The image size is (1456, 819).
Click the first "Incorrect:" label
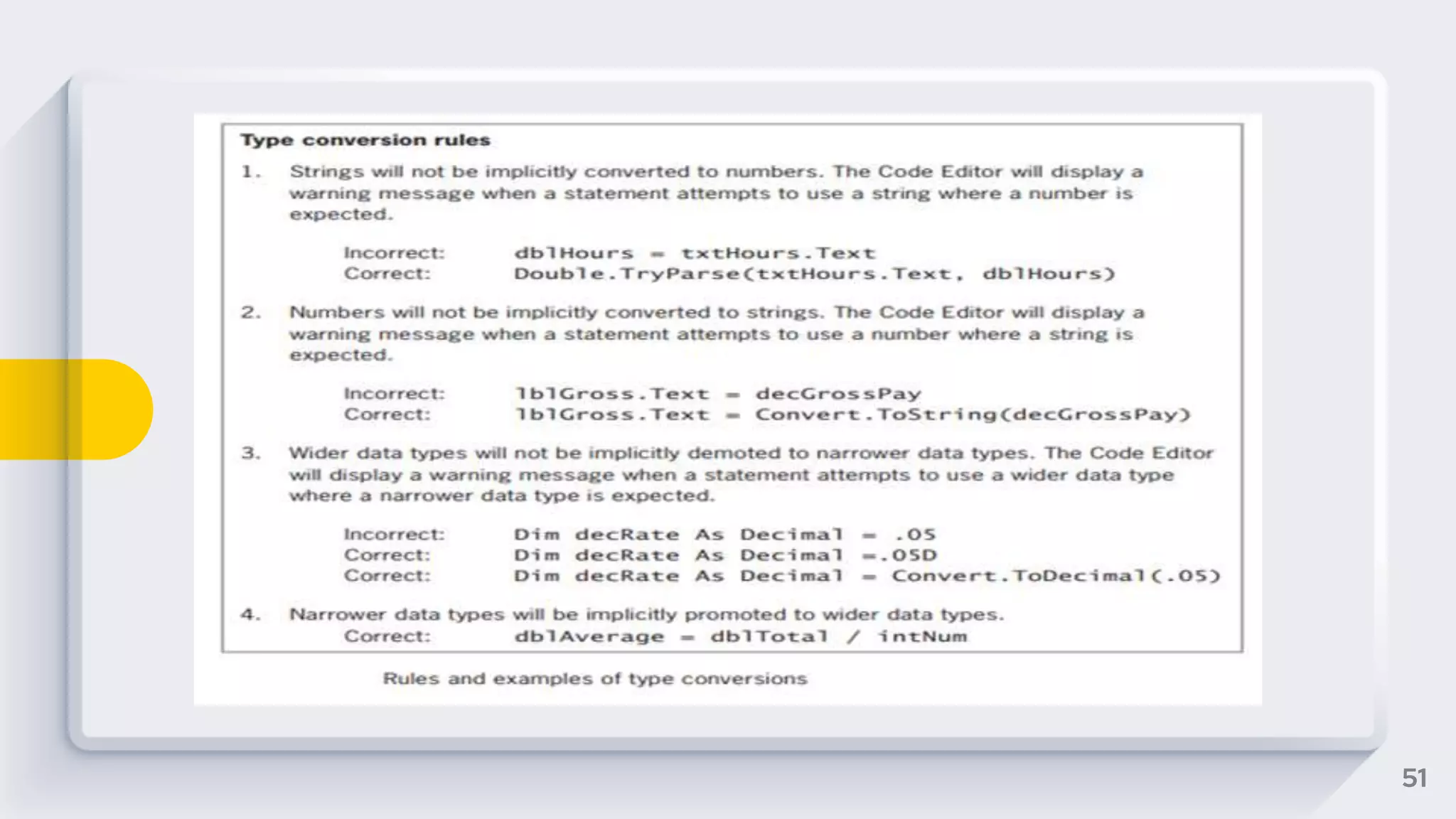click(394, 253)
